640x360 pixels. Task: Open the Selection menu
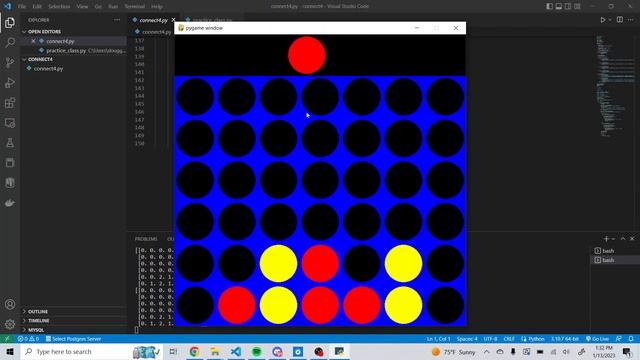(x=59, y=7)
